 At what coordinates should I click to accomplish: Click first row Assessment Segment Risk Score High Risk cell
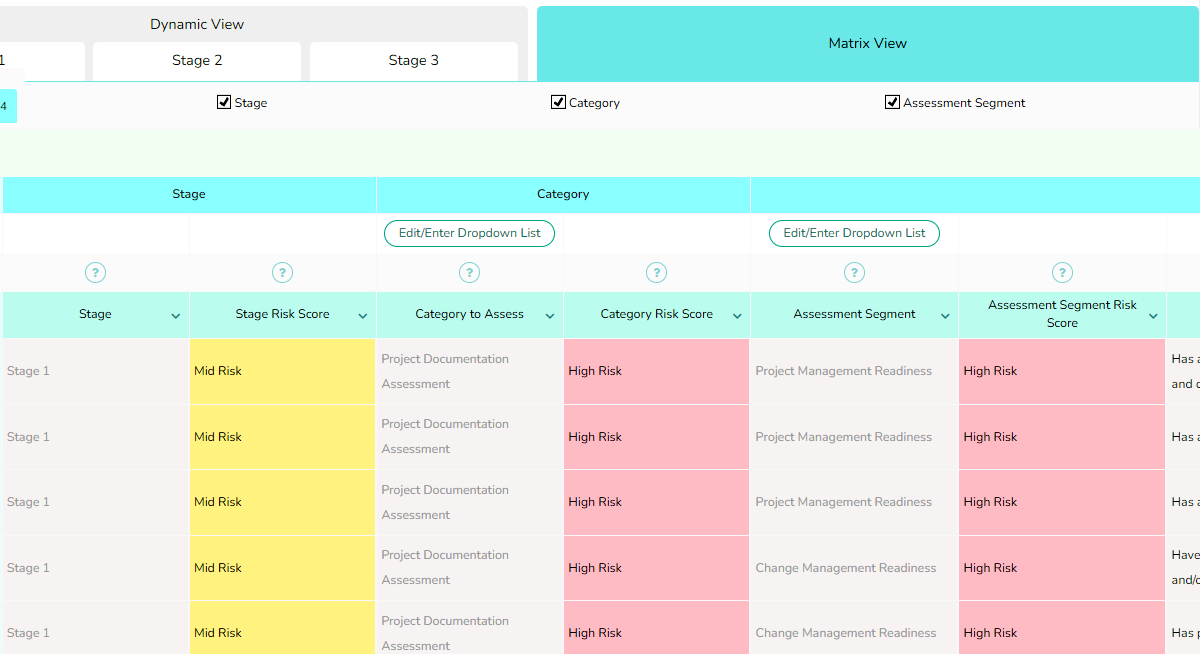coord(1062,371)
